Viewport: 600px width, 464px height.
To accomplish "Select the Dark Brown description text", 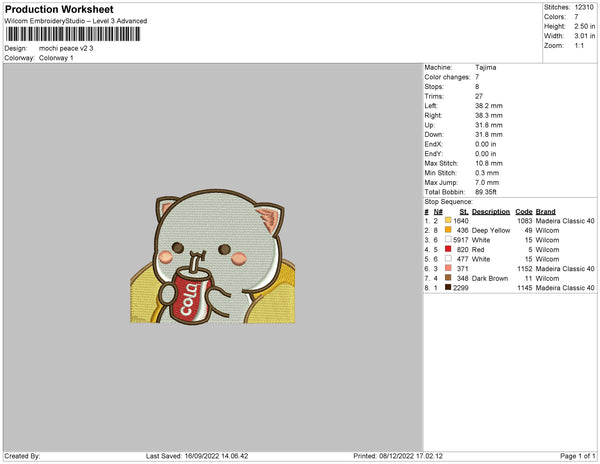I will (490, 278).
